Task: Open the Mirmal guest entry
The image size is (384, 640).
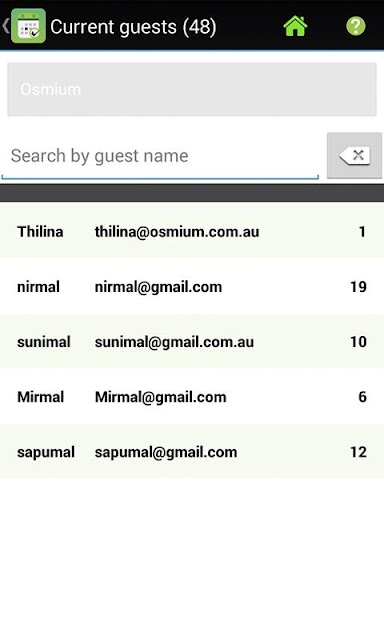Action: 192,397
